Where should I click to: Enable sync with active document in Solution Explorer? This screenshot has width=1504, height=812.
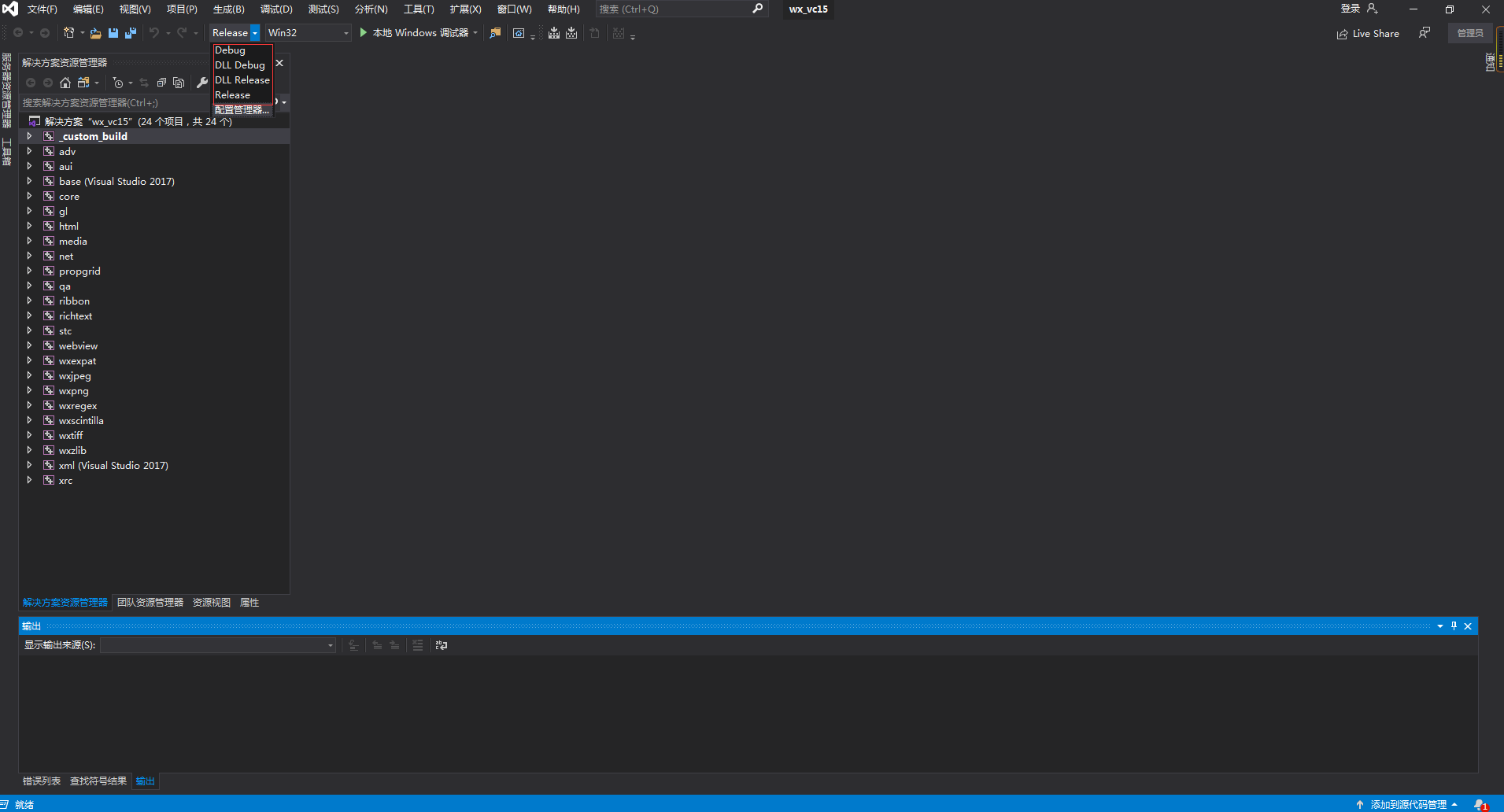coord(144,82)
